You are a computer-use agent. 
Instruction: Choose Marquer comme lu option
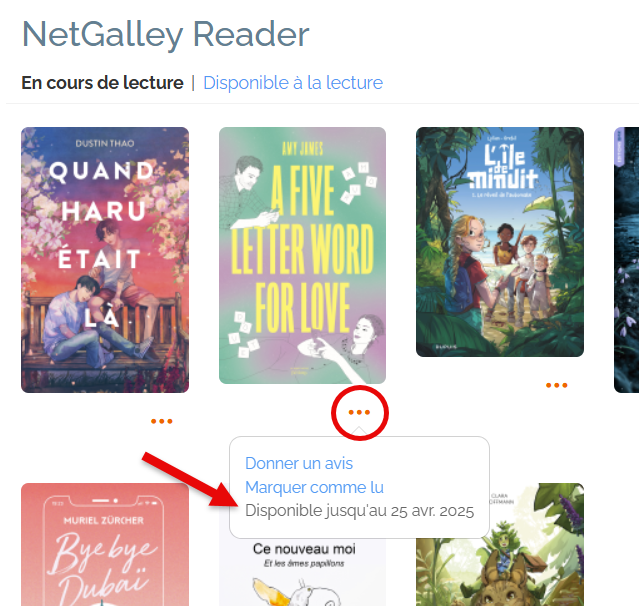[314, 487]
